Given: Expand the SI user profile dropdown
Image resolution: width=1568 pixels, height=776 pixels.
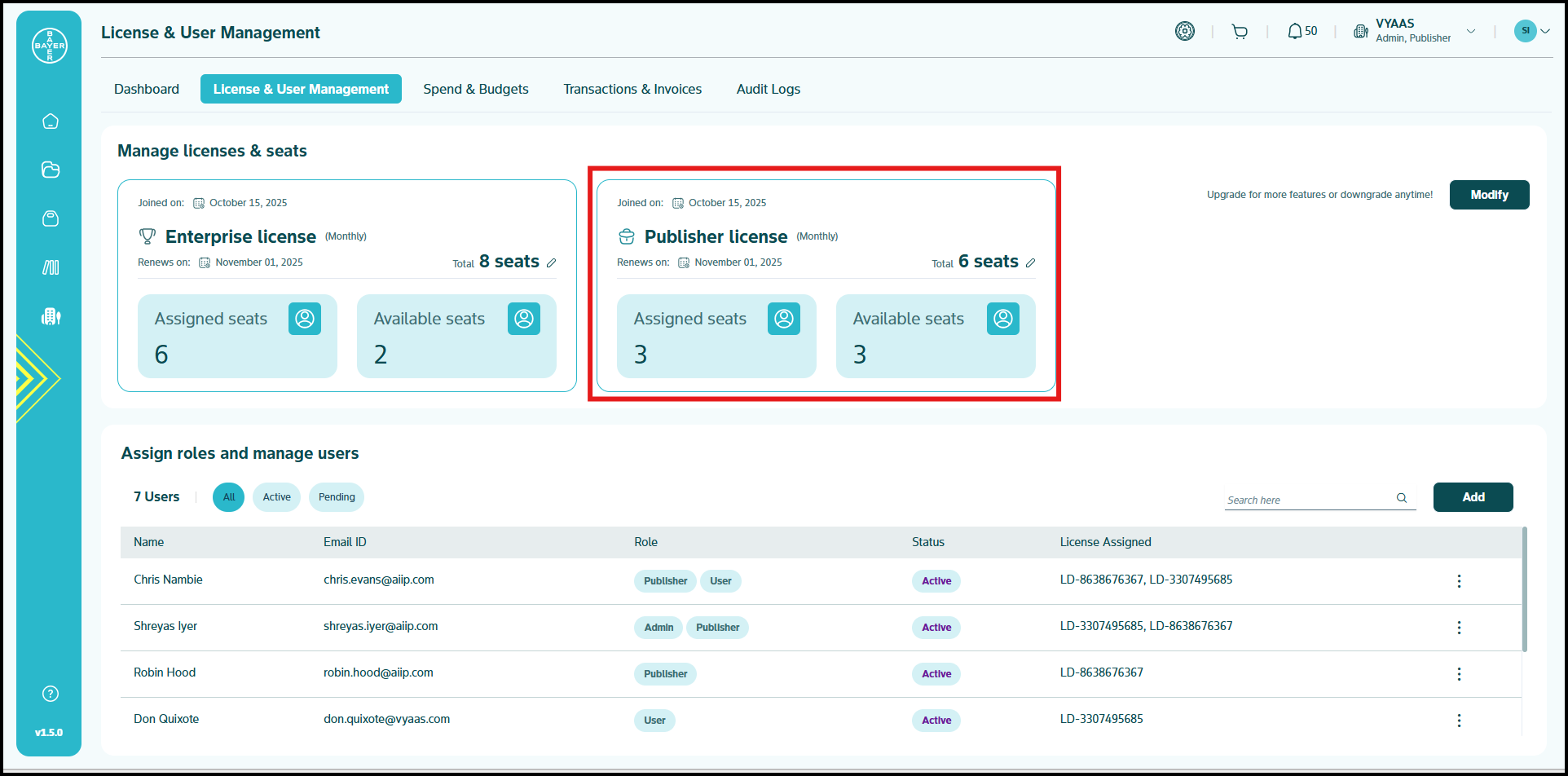Looking at the screenshot, I should 1544,31.
